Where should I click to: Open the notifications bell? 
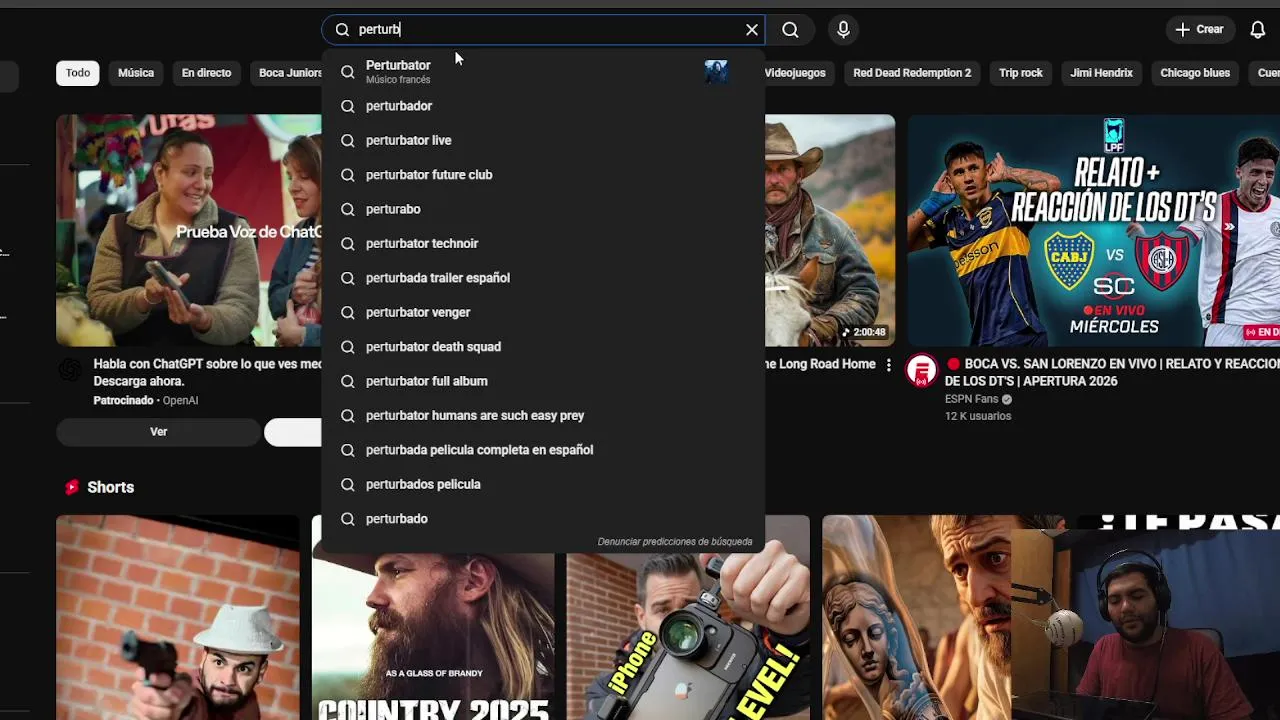tap(1258, 30)
